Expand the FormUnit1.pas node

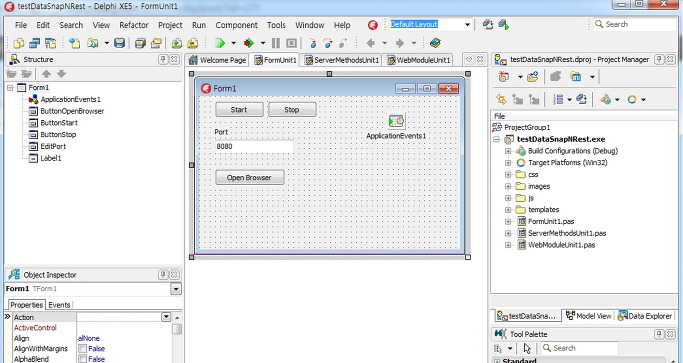508,221
